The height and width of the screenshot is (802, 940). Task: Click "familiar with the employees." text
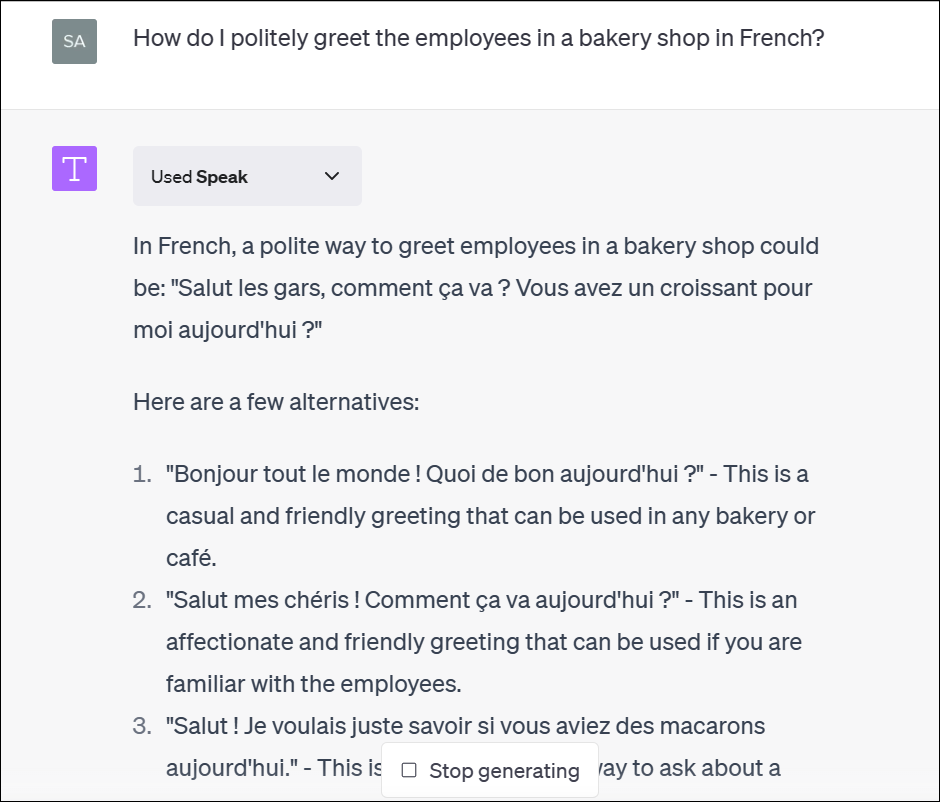[314, 684]
